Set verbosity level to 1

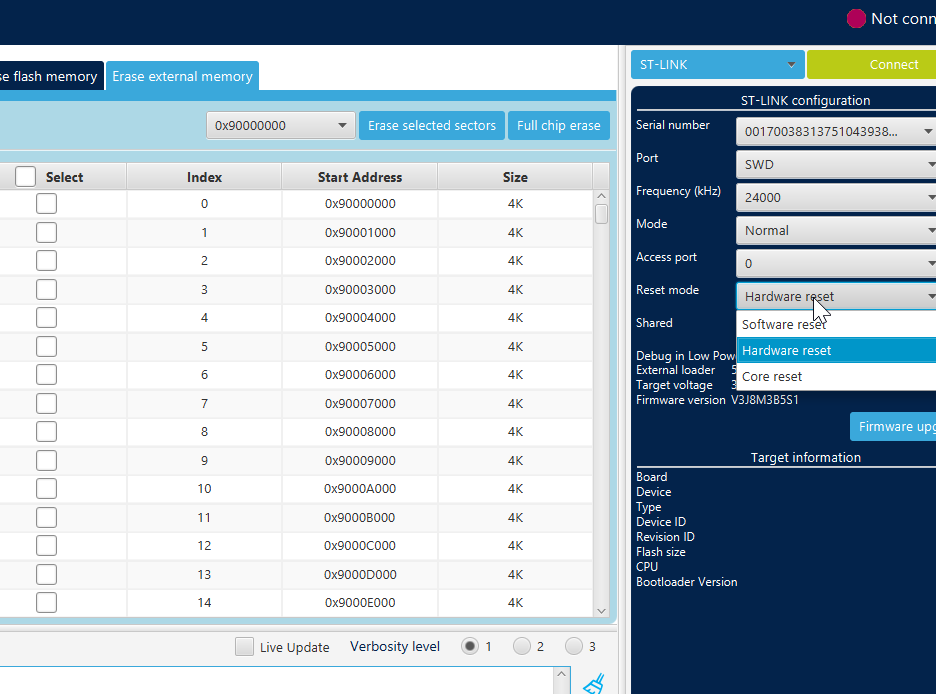(x=470, y=646)
